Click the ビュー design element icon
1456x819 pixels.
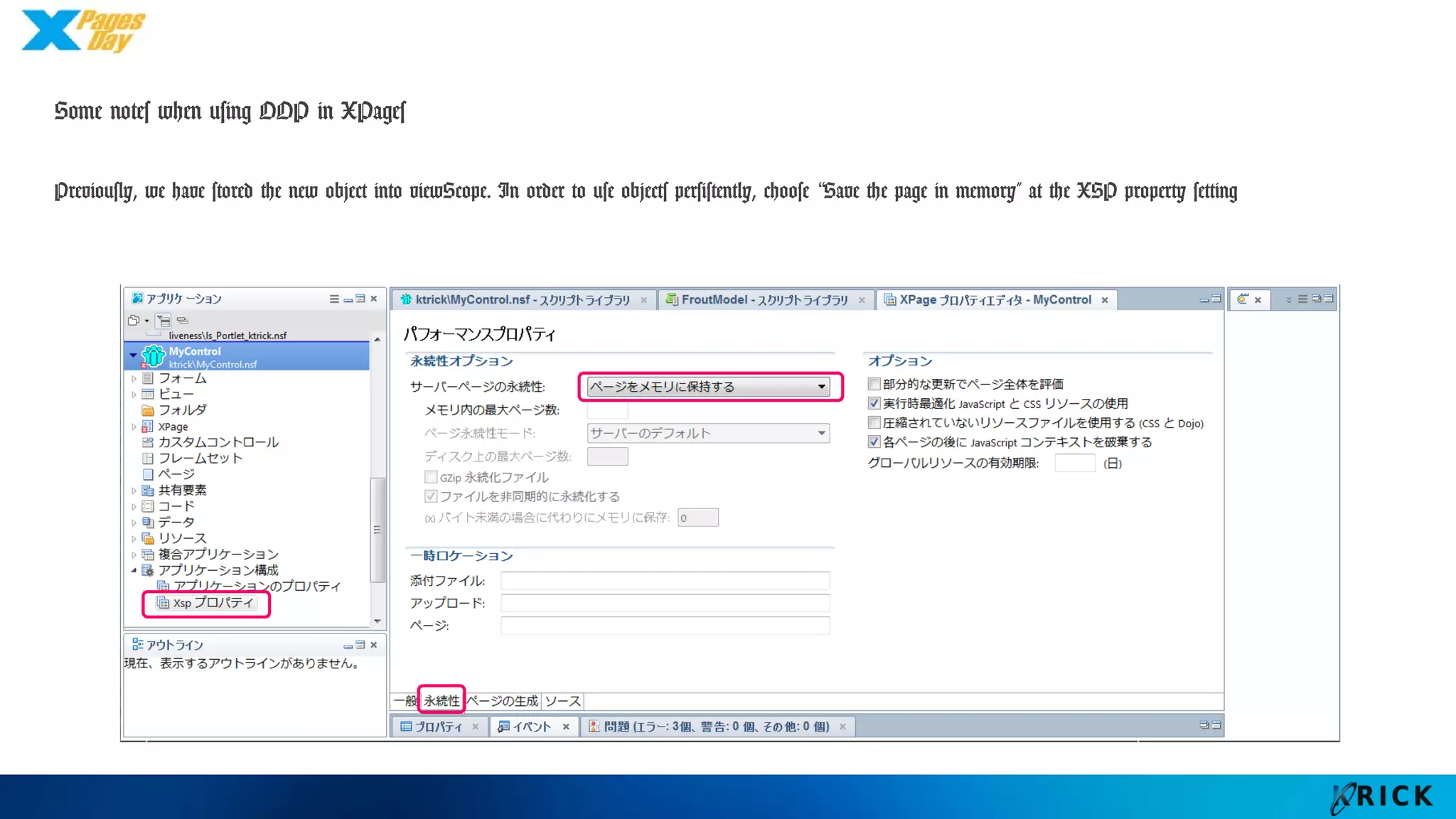148,394
